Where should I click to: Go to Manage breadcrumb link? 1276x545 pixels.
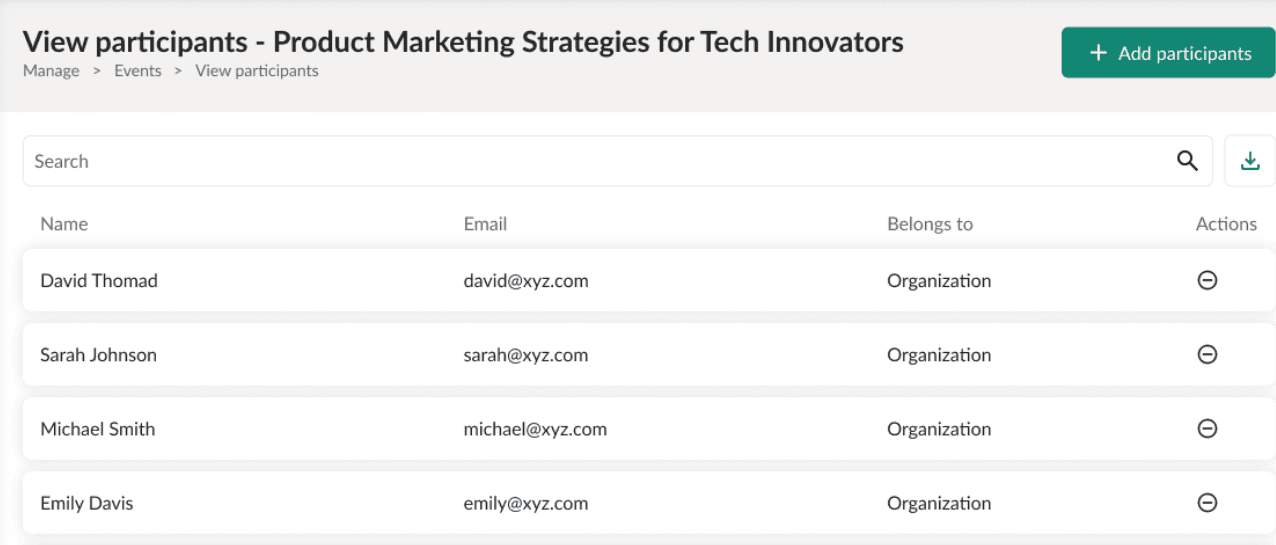pyautogui.click(x=51, y=71)
